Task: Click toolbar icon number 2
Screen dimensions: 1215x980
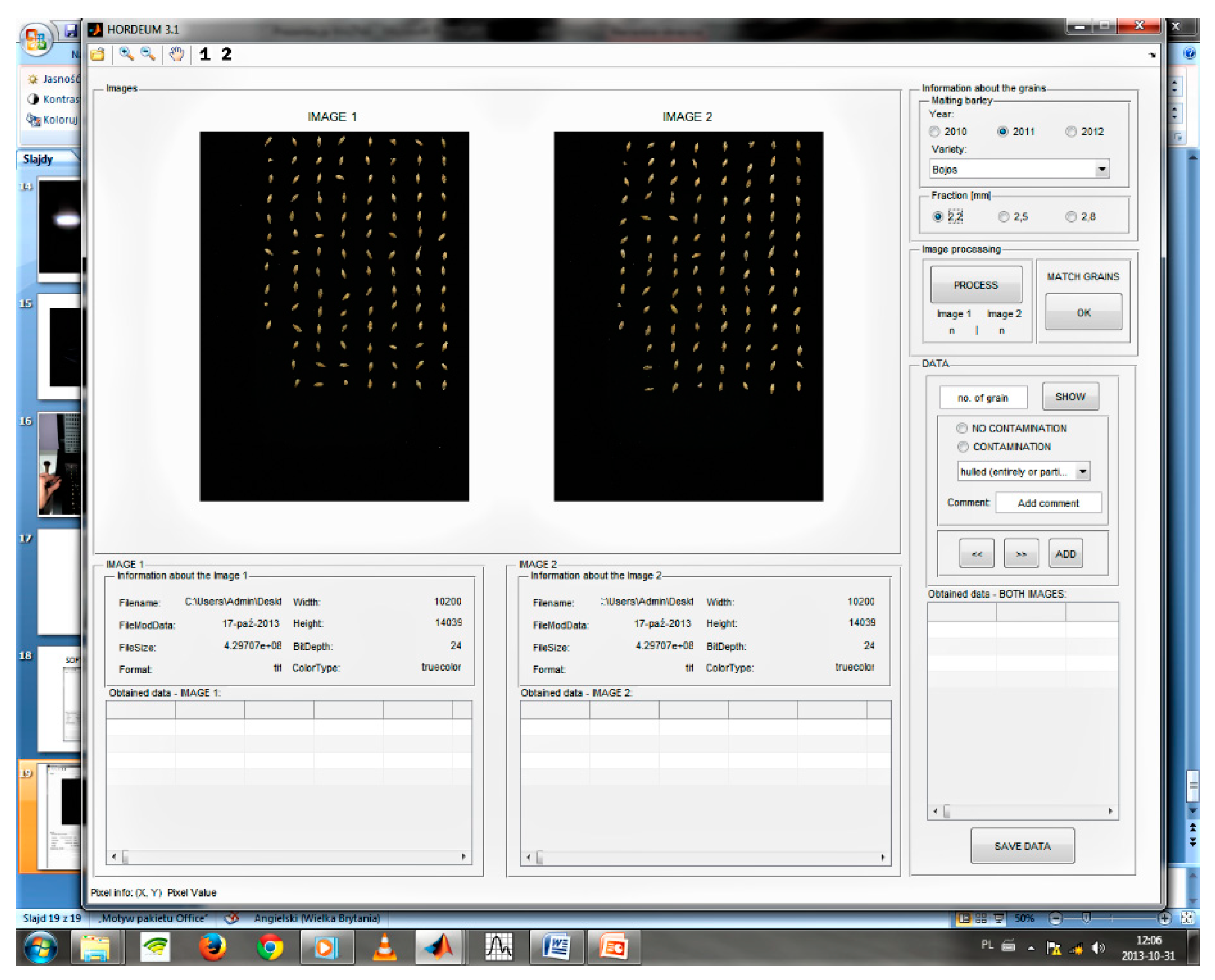Action: point(226,55)
